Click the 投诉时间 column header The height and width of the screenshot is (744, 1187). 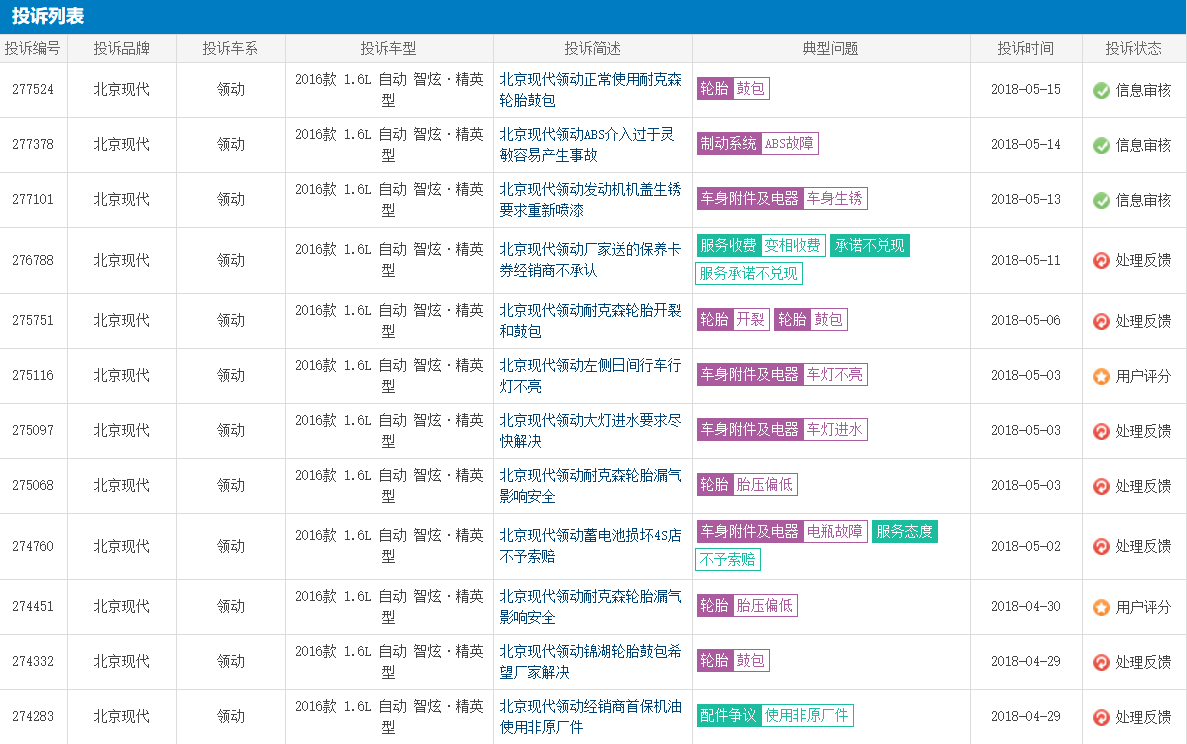point(1025,48)
